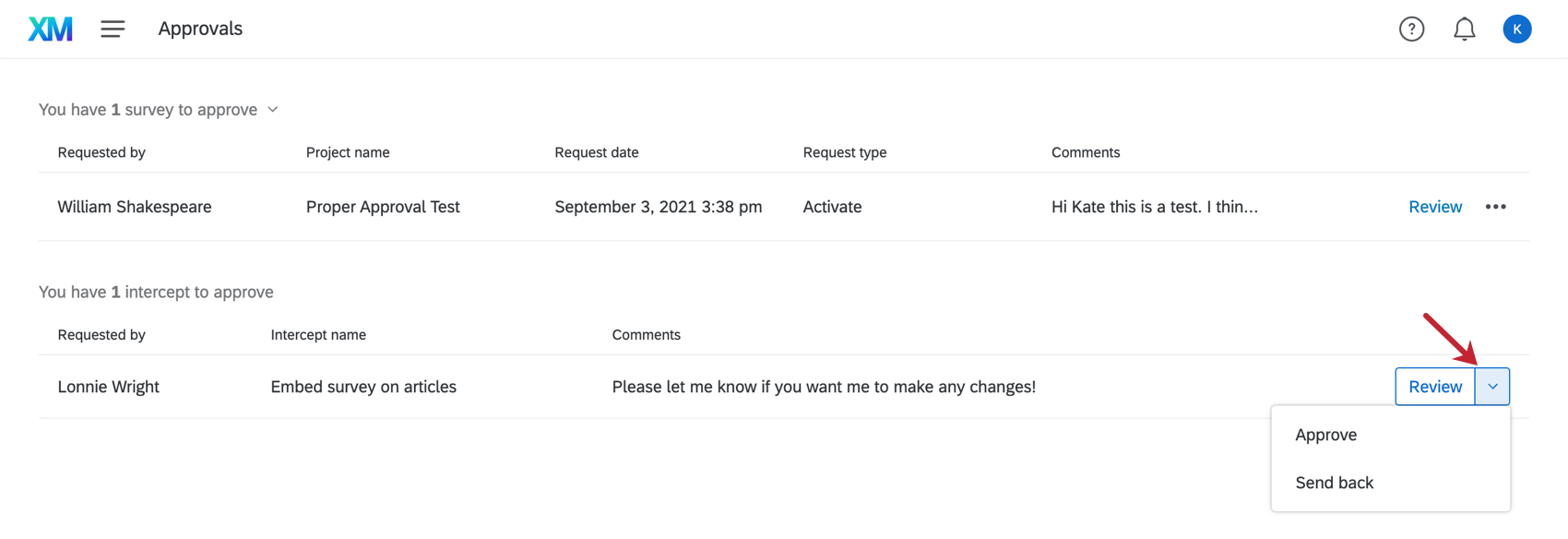The width and height of the screenshot is (1568, 539).
Task: Click the Approvals page title
Action: (200, 29)
